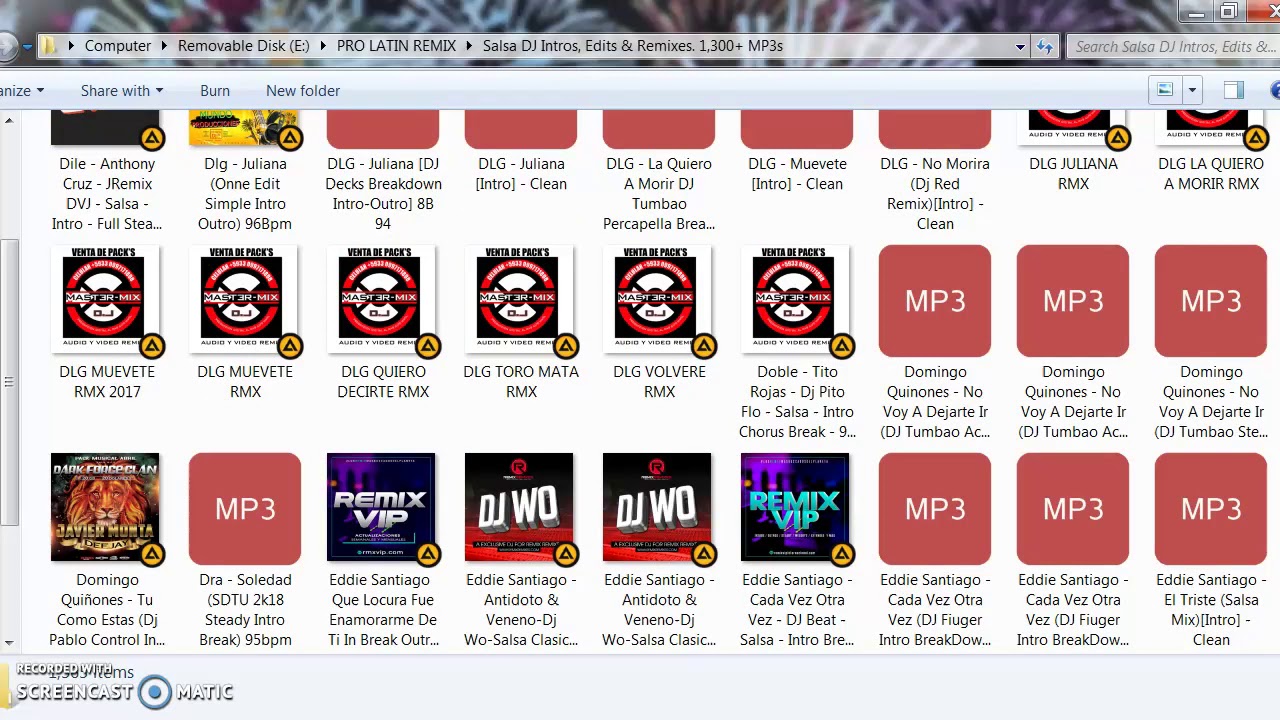This screenshot has height=720, width=1280.
Task: Open the DLG QUIERO DECIRTE RMX icon
Action: click(x=383, y=301)
